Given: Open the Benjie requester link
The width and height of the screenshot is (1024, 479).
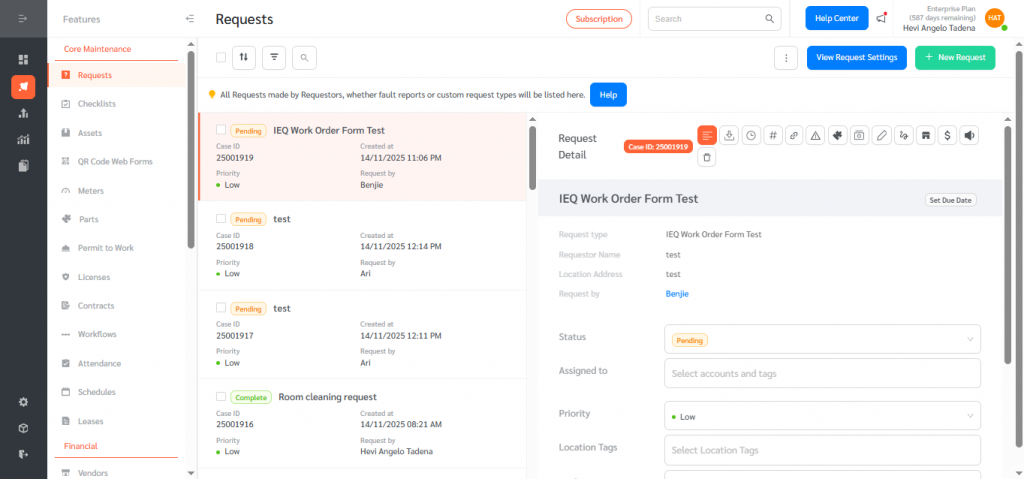Looking at the screenshot, I should 677,294.
